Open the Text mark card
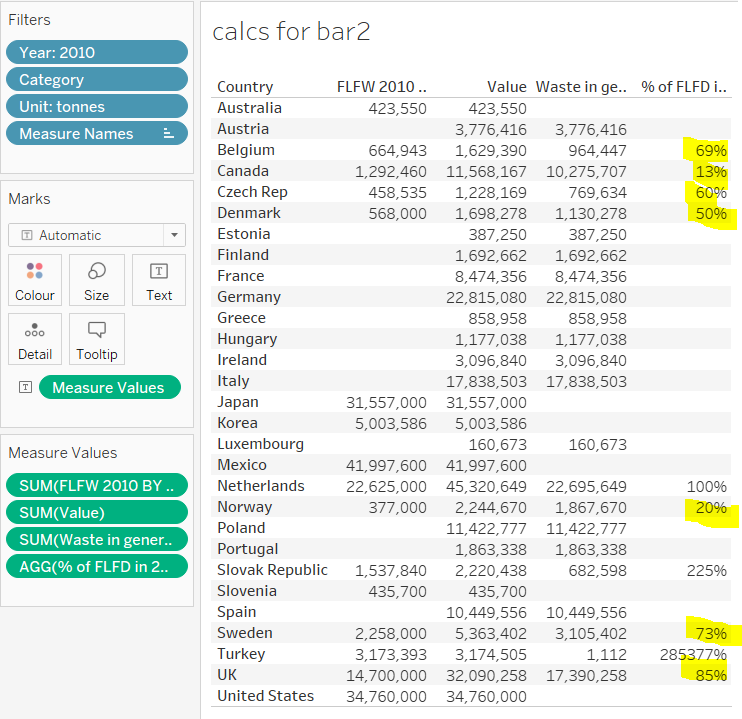742x719 pixels. point(159,280)
